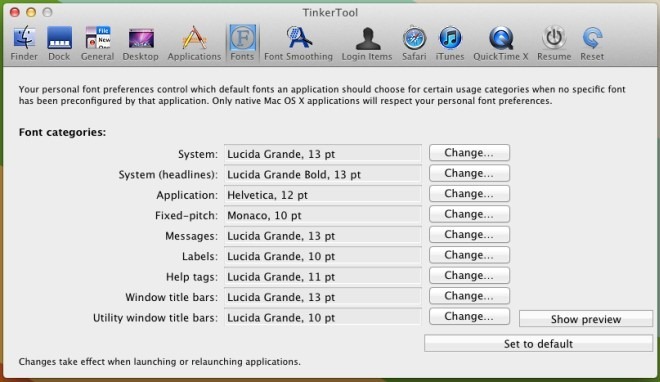
Task: Click the TinkerTool window title
Action: tap(330, 13)
